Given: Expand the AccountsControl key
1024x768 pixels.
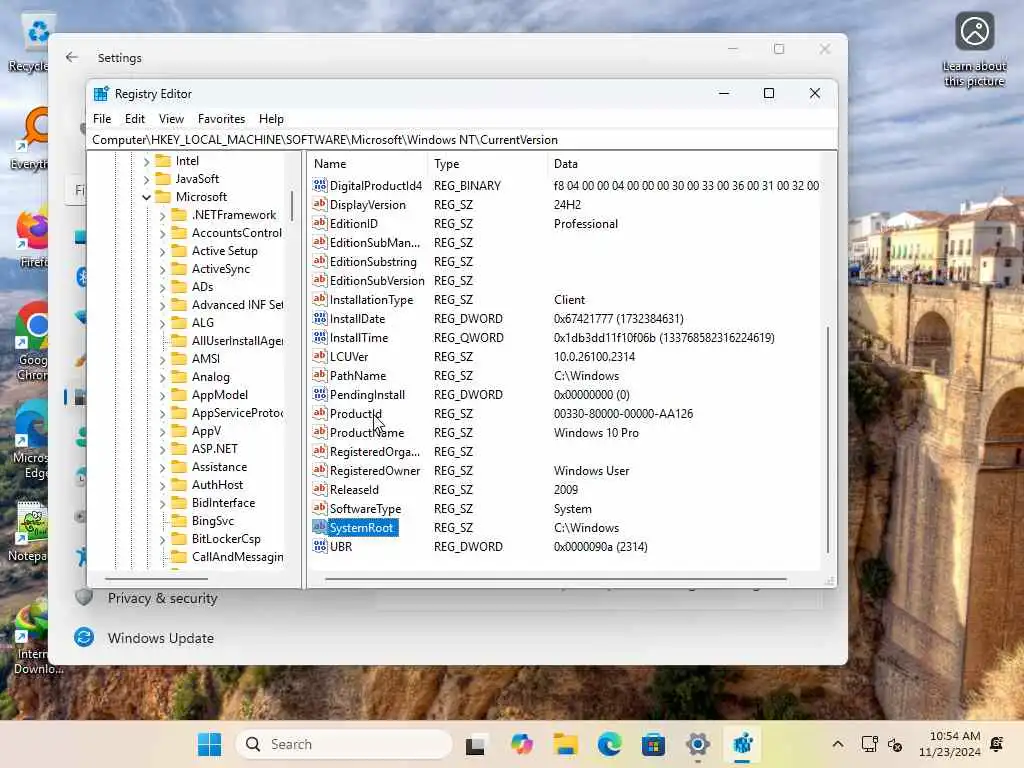Looking at the screenshot, I should 163,233.
